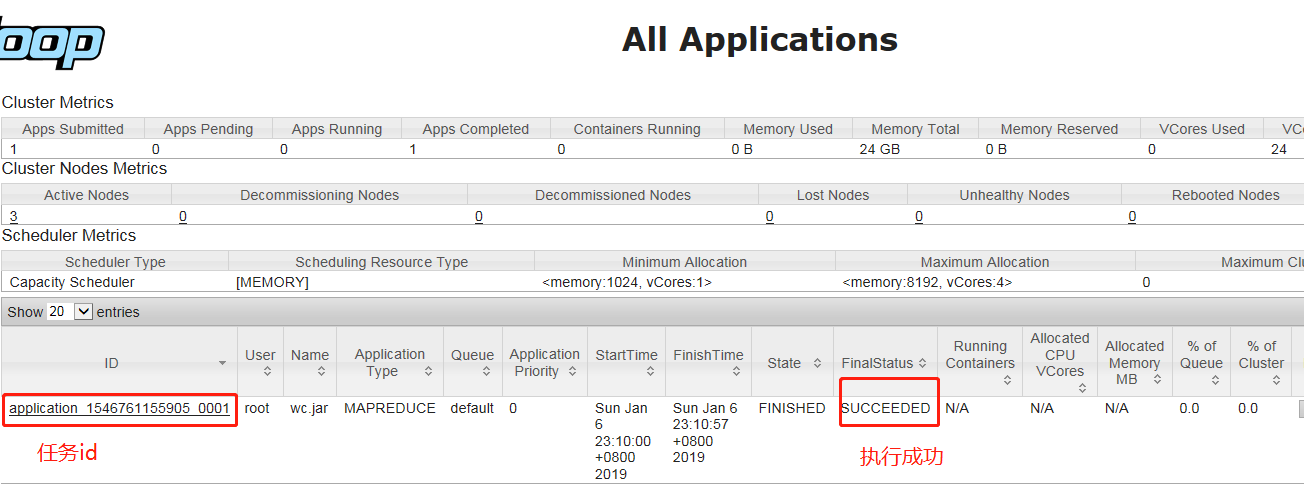Click the All Applications page heading
The image size is (1304, 484).
[x=760, y=40]
